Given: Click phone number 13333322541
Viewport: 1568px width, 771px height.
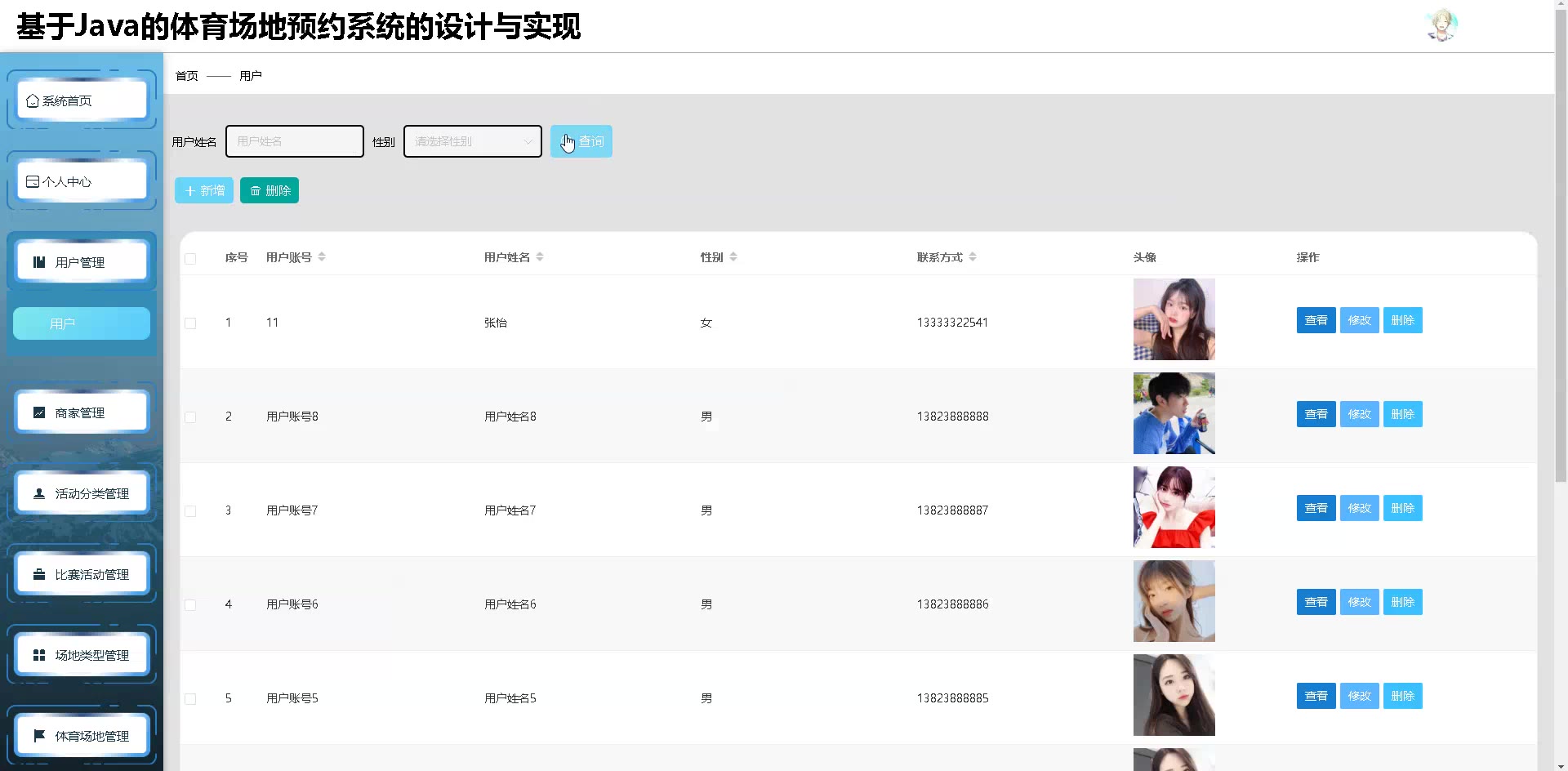Looking at the screenshot, I should tap(952, 323).
